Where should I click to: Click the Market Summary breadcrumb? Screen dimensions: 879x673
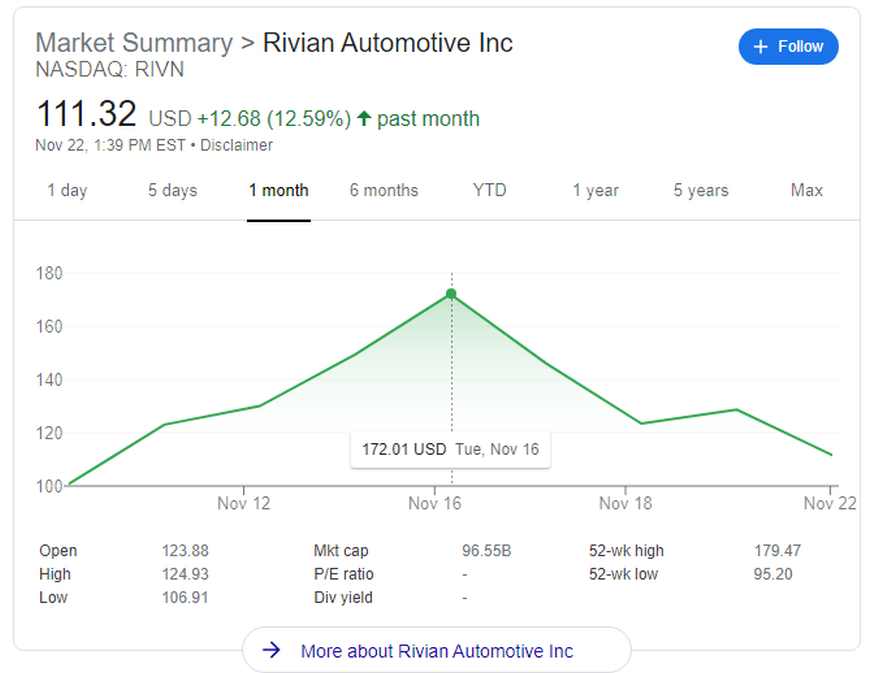tap(133, 43)
